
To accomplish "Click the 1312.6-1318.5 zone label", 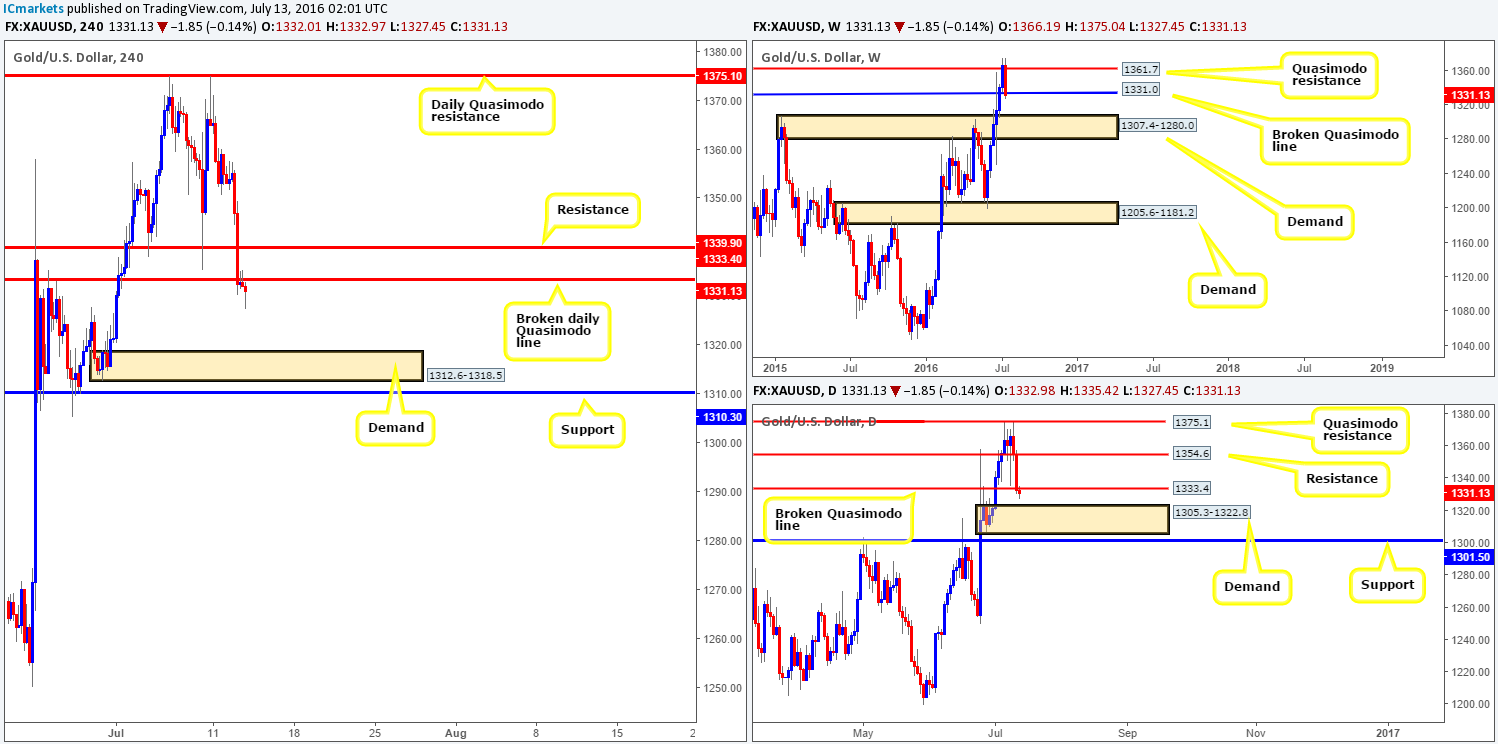I will coord(468,376).
